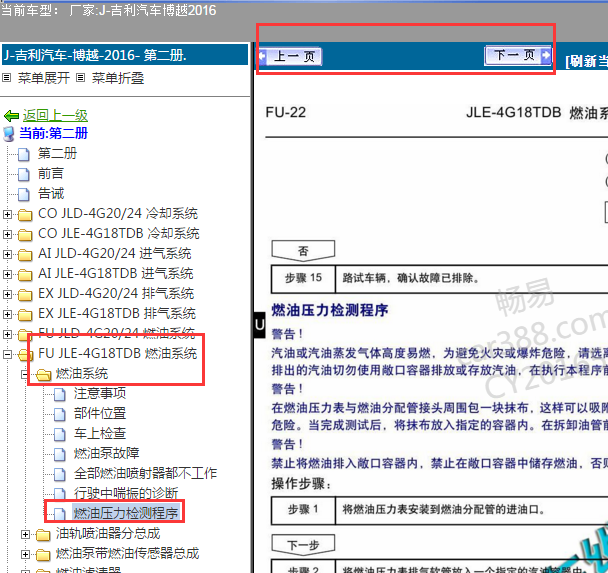608x573 pixels.
Task: Click 返回上一级 link to go back
Action: (55, 115)
